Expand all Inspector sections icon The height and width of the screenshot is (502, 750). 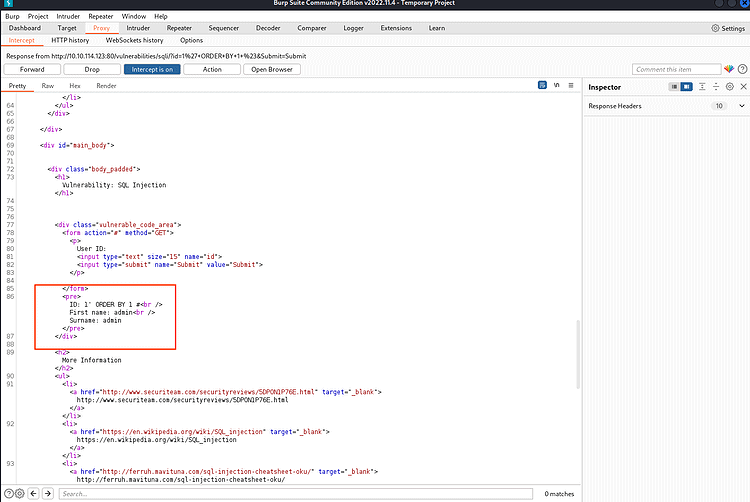(x=702, y=87)
